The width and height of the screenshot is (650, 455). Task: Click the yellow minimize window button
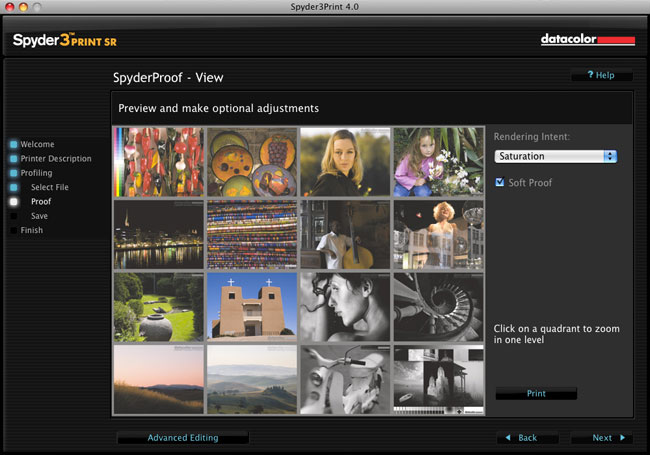point(23,7)
